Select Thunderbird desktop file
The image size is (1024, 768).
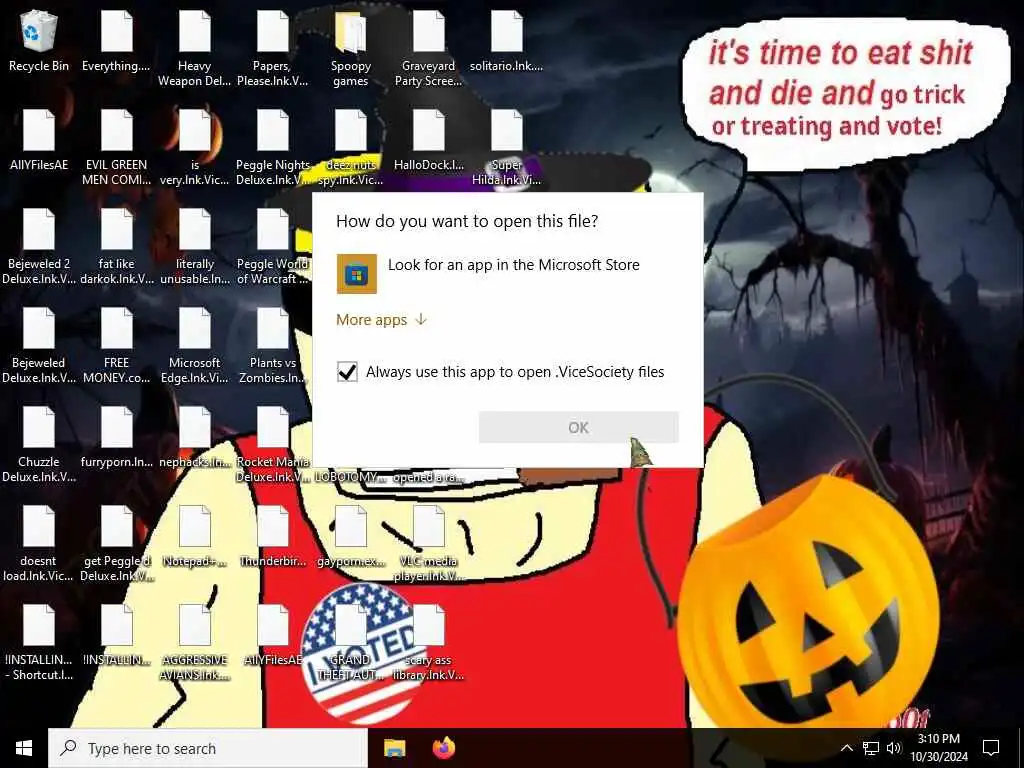click(x=272, y=537)
